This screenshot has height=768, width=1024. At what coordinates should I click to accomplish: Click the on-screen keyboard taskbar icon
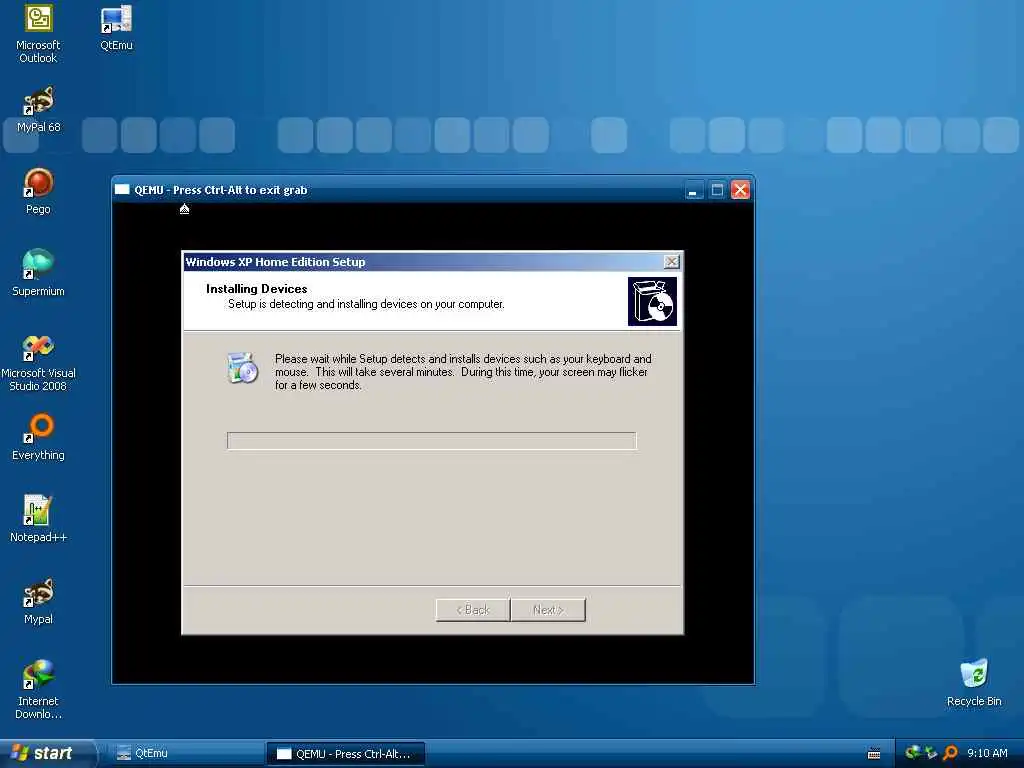coord(874,754)
